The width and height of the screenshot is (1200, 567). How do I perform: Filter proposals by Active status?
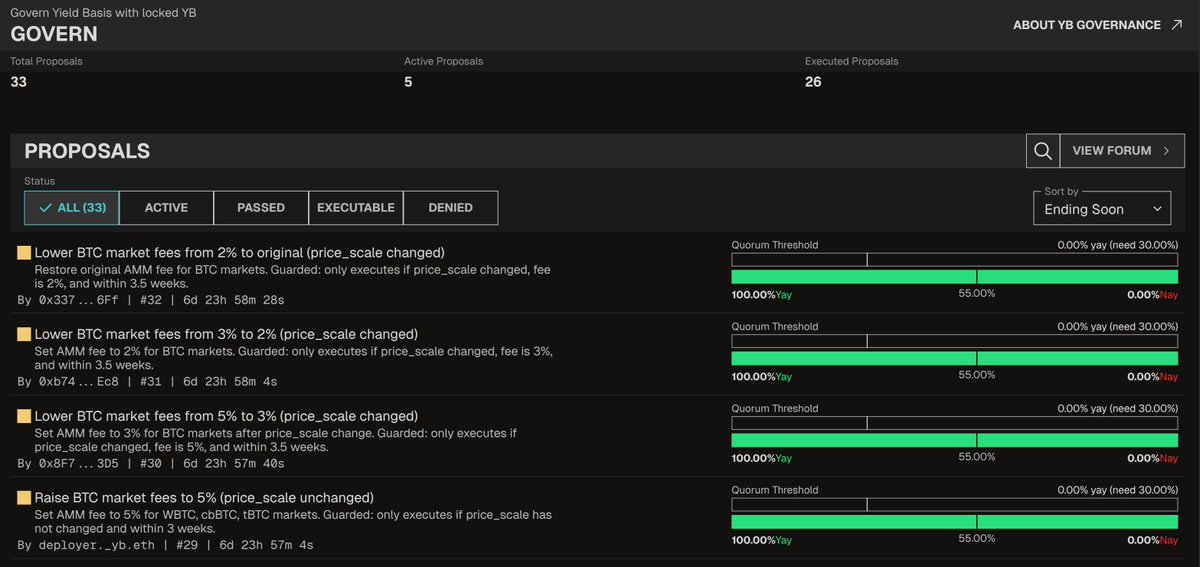(166, 208)
